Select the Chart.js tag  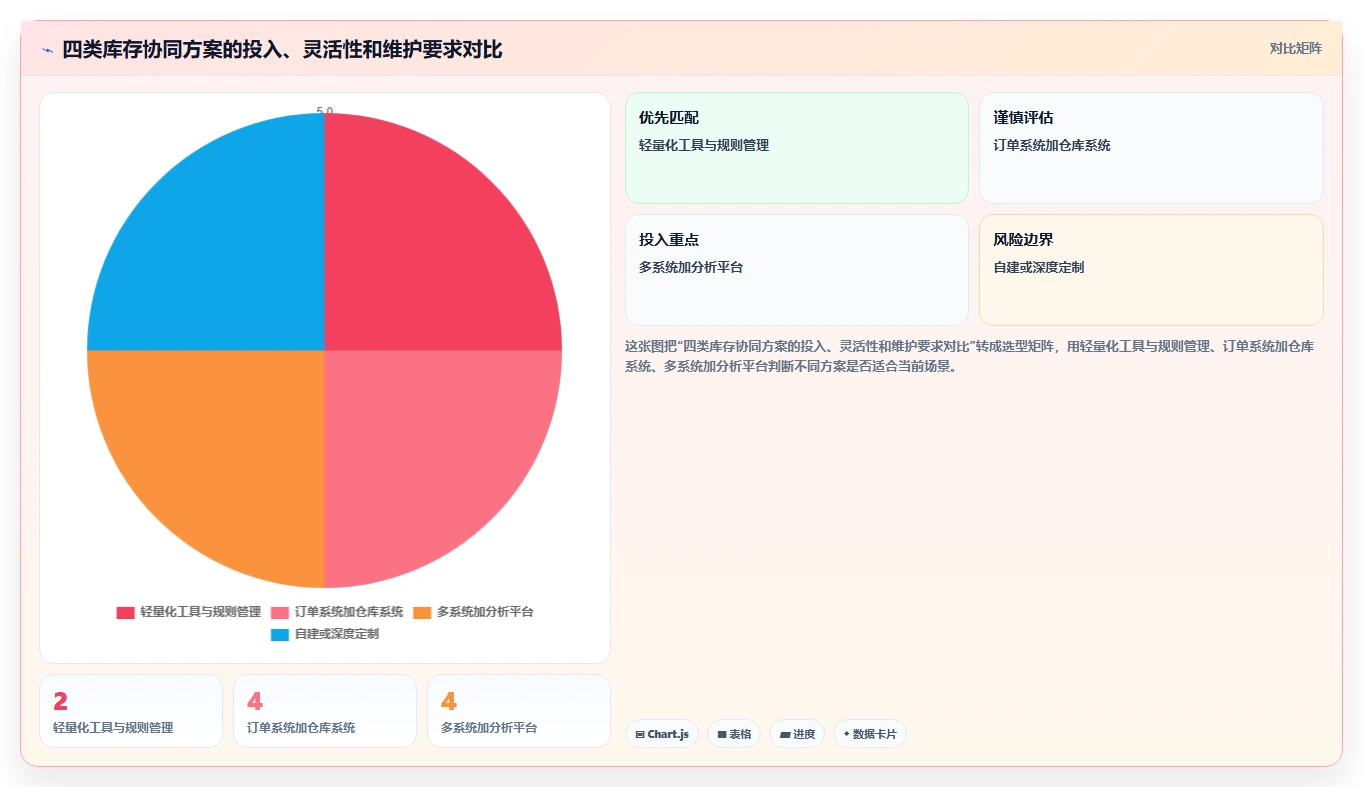point(662,734)
